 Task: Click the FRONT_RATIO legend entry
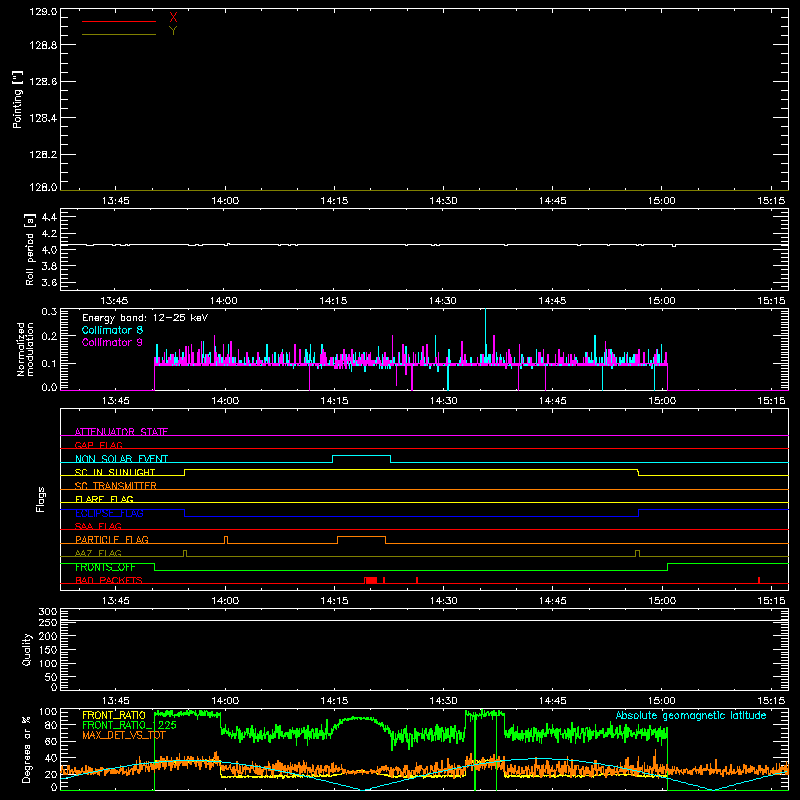click(114, 715)
